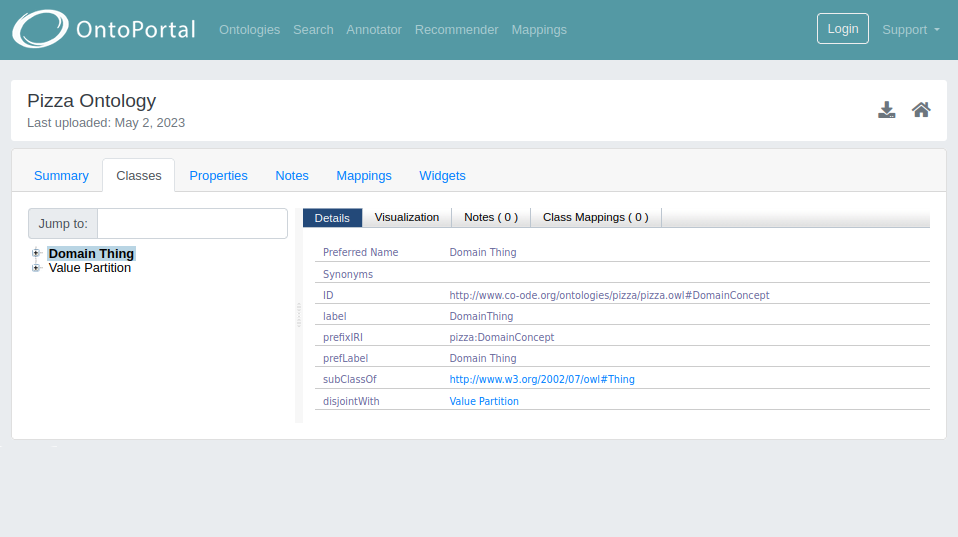The width and height of the screenshot is (958, 537).
Task: Click the OntoPortal logo
Action: point(104,29)
